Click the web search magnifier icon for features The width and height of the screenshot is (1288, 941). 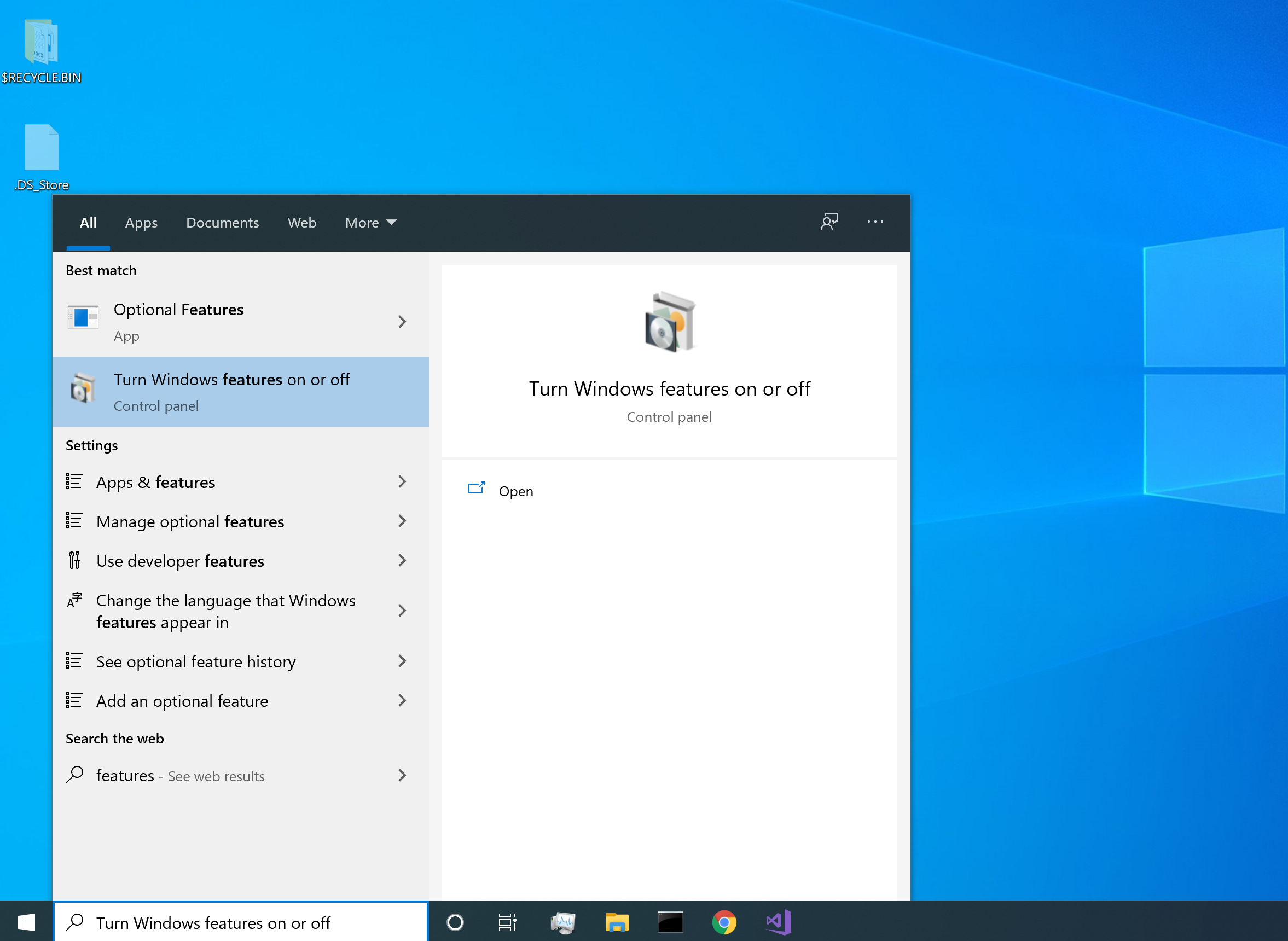[x=74, y=775]
